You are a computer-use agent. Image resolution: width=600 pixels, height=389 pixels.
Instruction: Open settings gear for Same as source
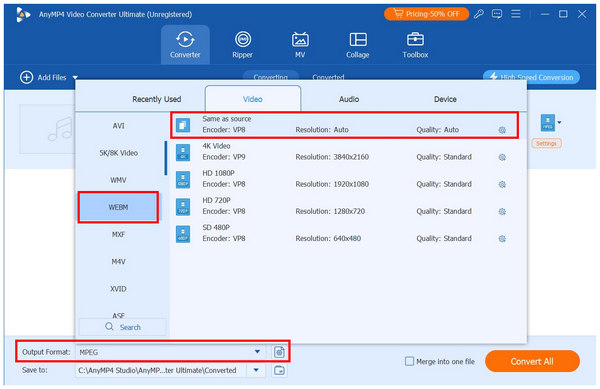[x=502, y=130]
